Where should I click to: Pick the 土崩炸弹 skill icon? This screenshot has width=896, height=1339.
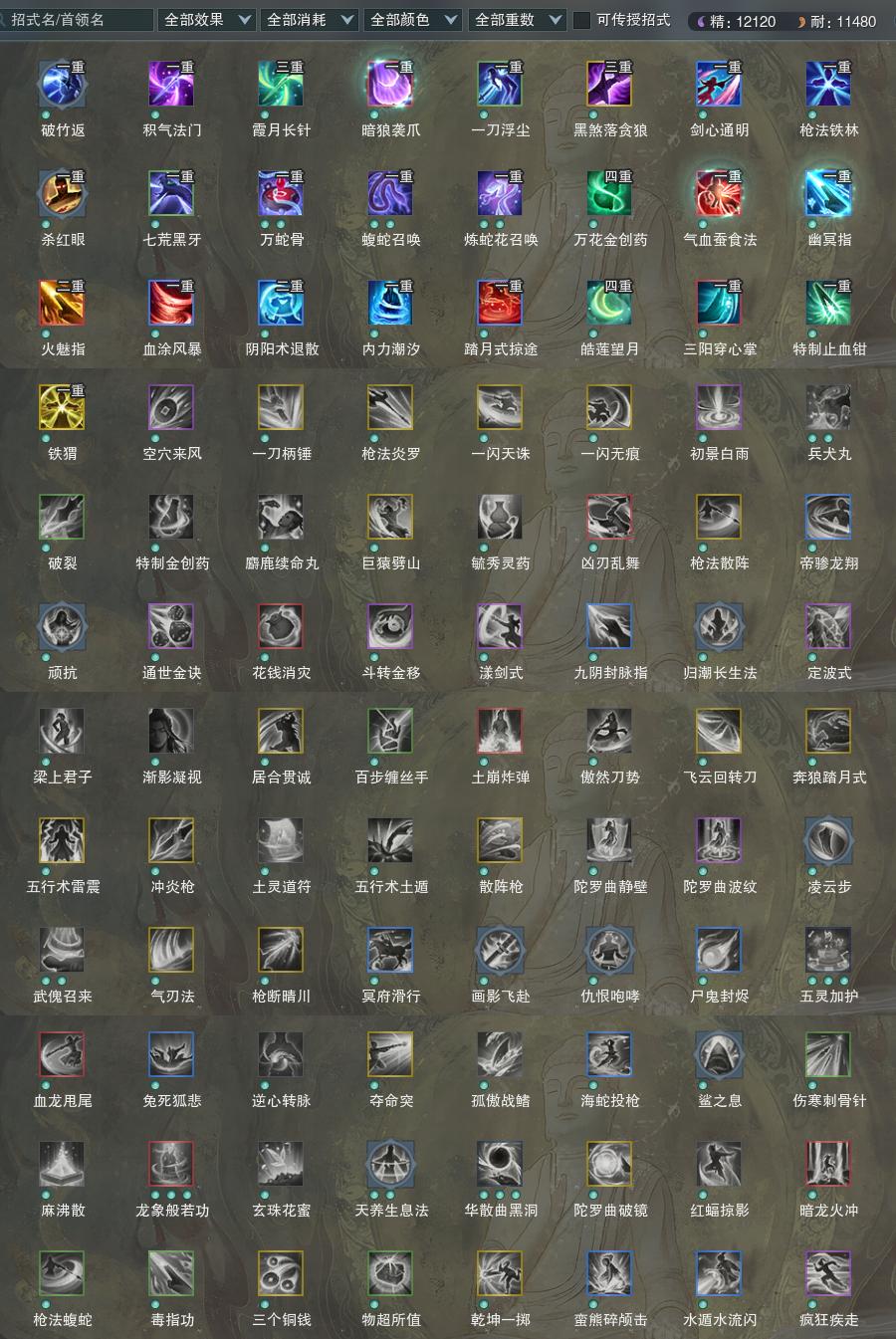[x=500, y=731]
